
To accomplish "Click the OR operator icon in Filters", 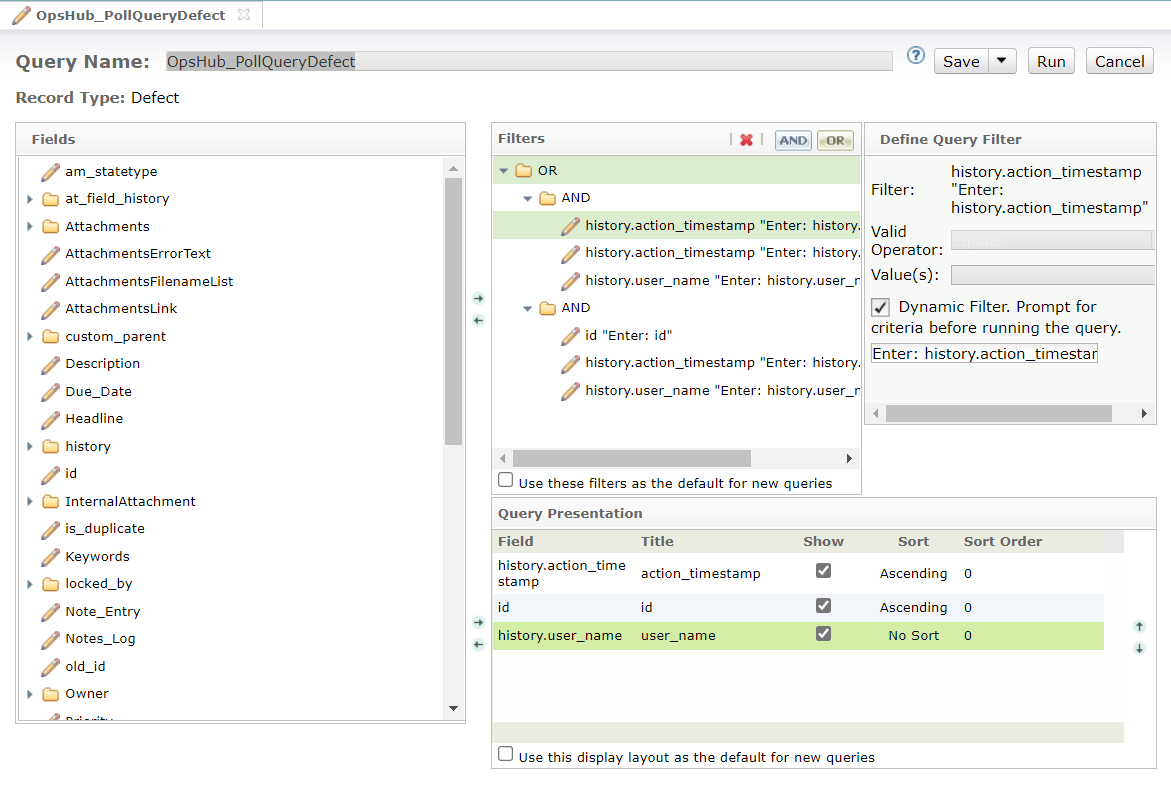I will pyautogui.click(x=834, y=140).
